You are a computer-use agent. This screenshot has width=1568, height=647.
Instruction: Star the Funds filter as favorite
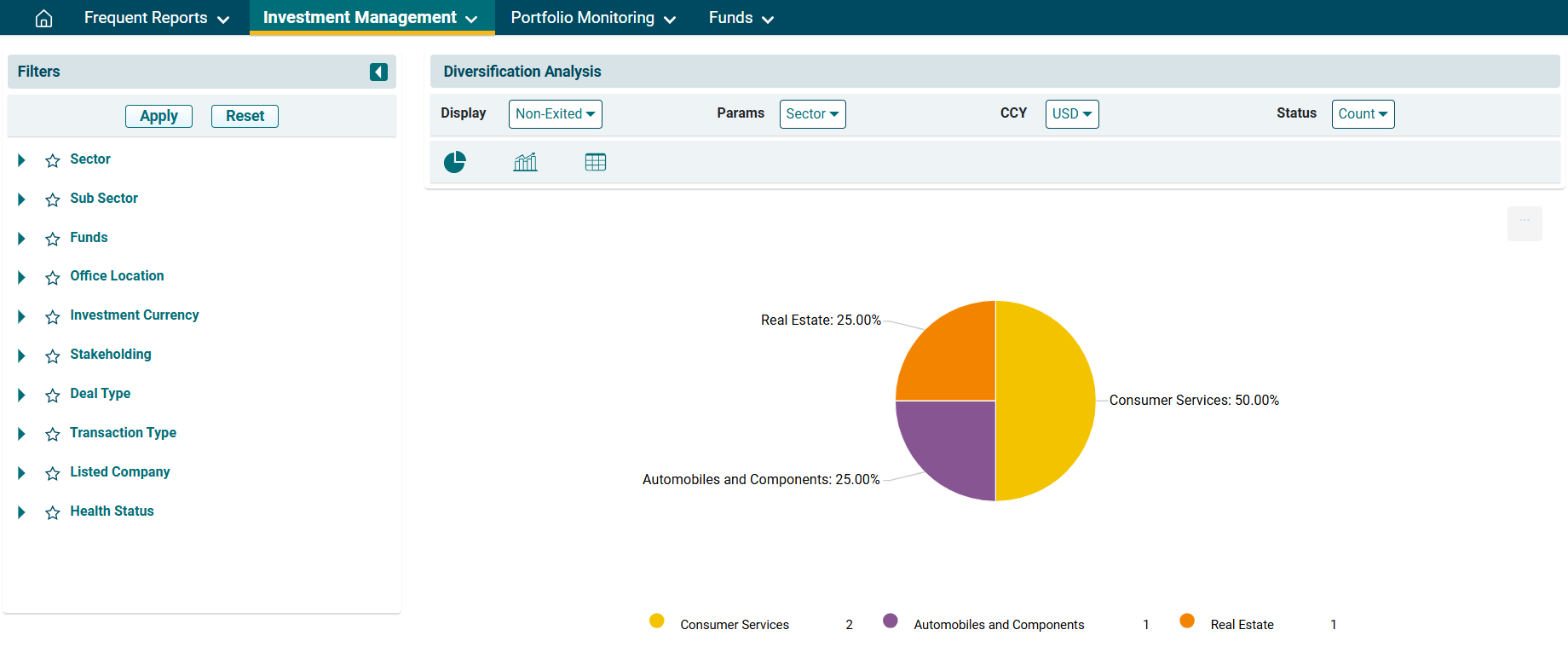(x=53, y=239)
